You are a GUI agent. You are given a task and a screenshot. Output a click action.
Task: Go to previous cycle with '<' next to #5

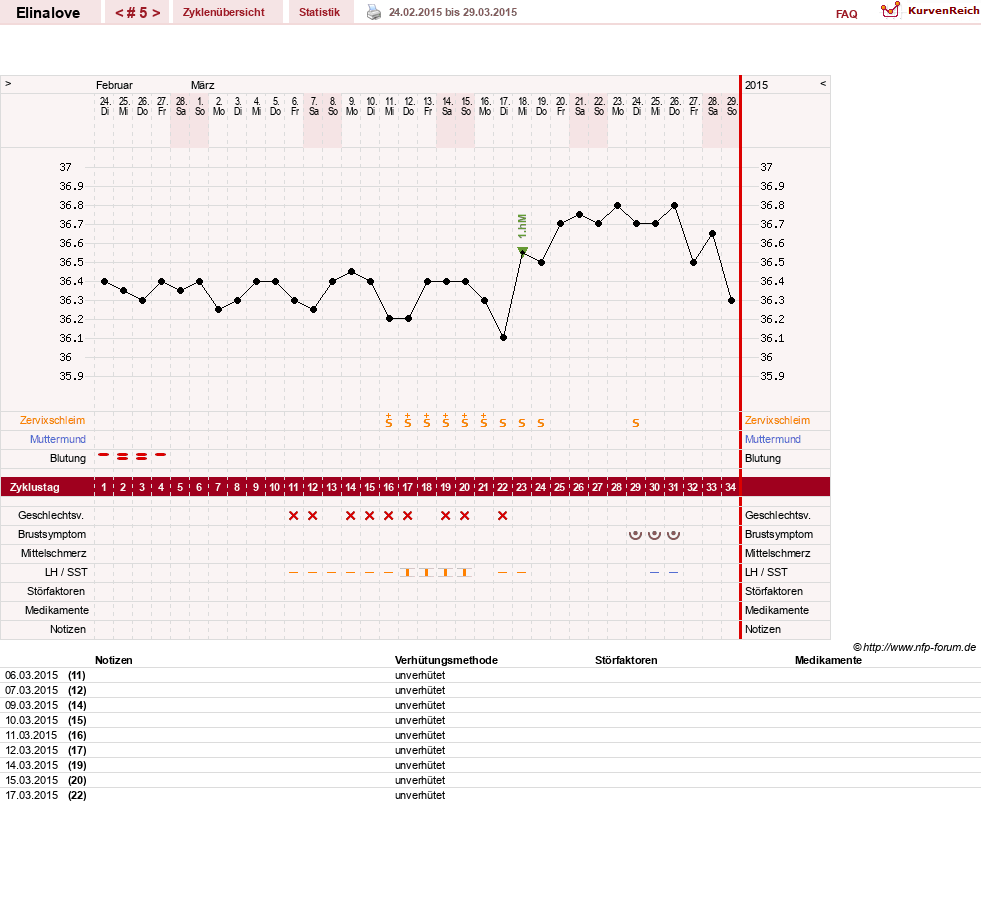pos(119,13)
